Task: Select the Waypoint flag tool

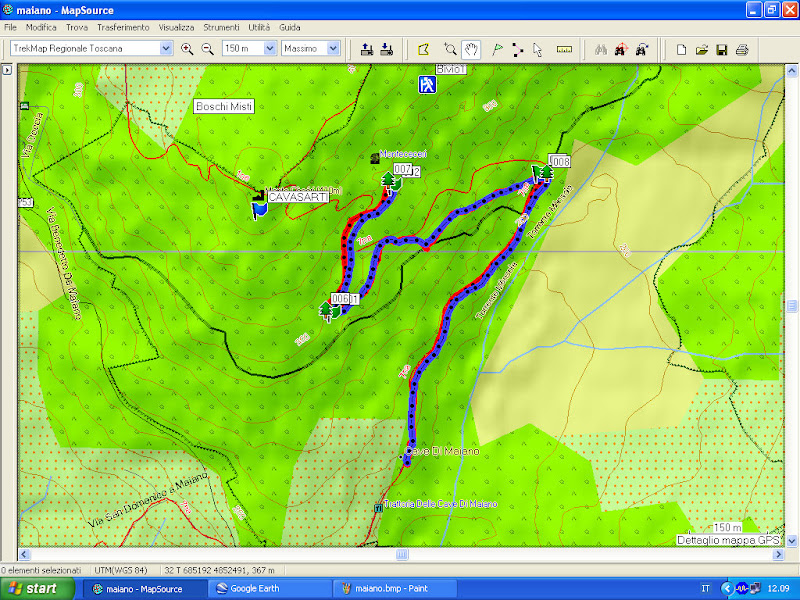Action: pos(497,49)
